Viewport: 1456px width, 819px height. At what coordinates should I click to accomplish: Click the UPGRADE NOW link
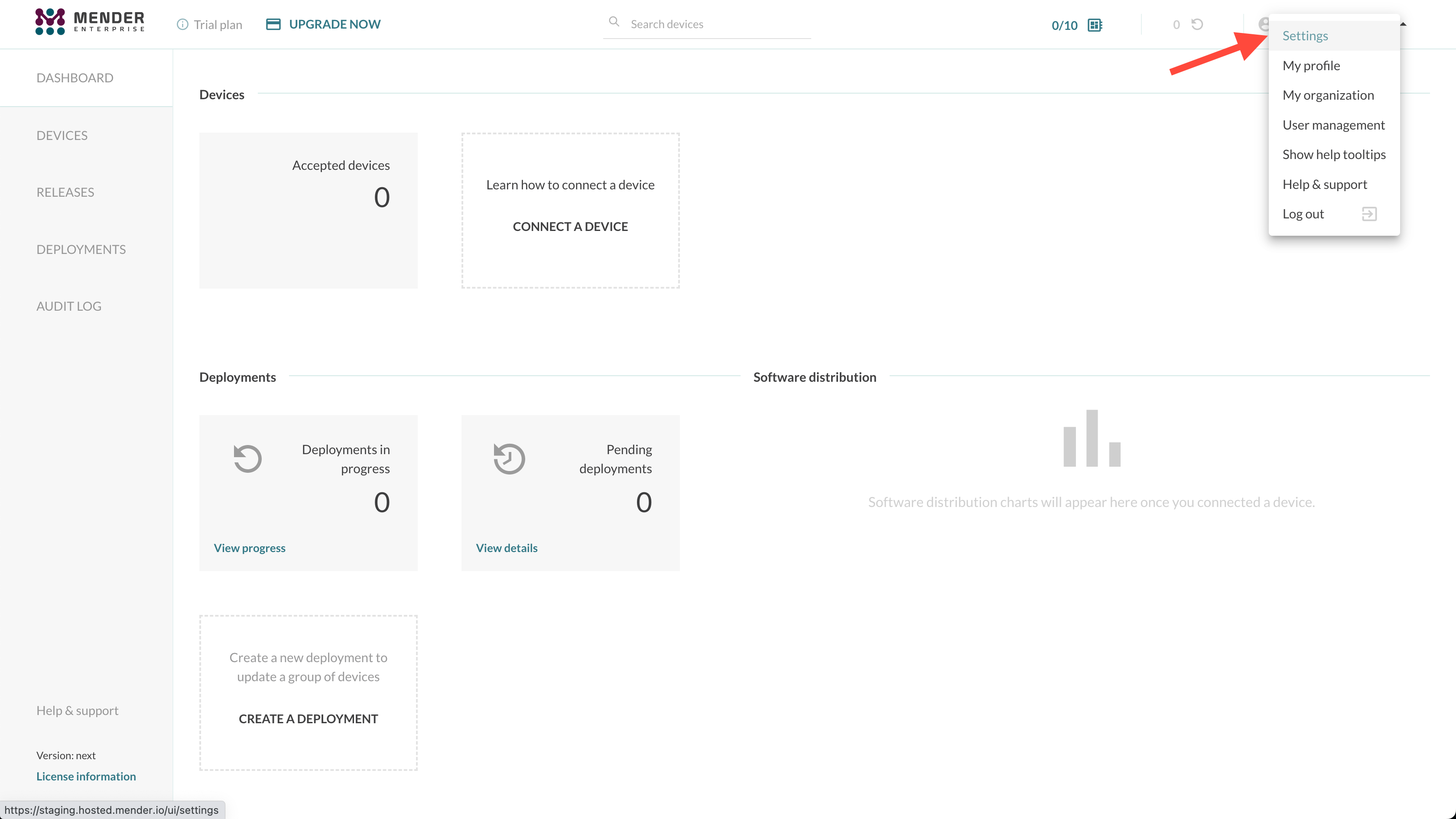pyautogui.click(x=335, y=24)
